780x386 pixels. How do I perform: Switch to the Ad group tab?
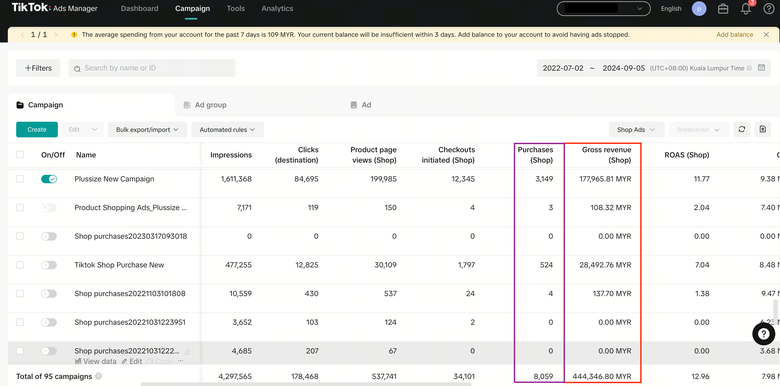coord(205,105)
